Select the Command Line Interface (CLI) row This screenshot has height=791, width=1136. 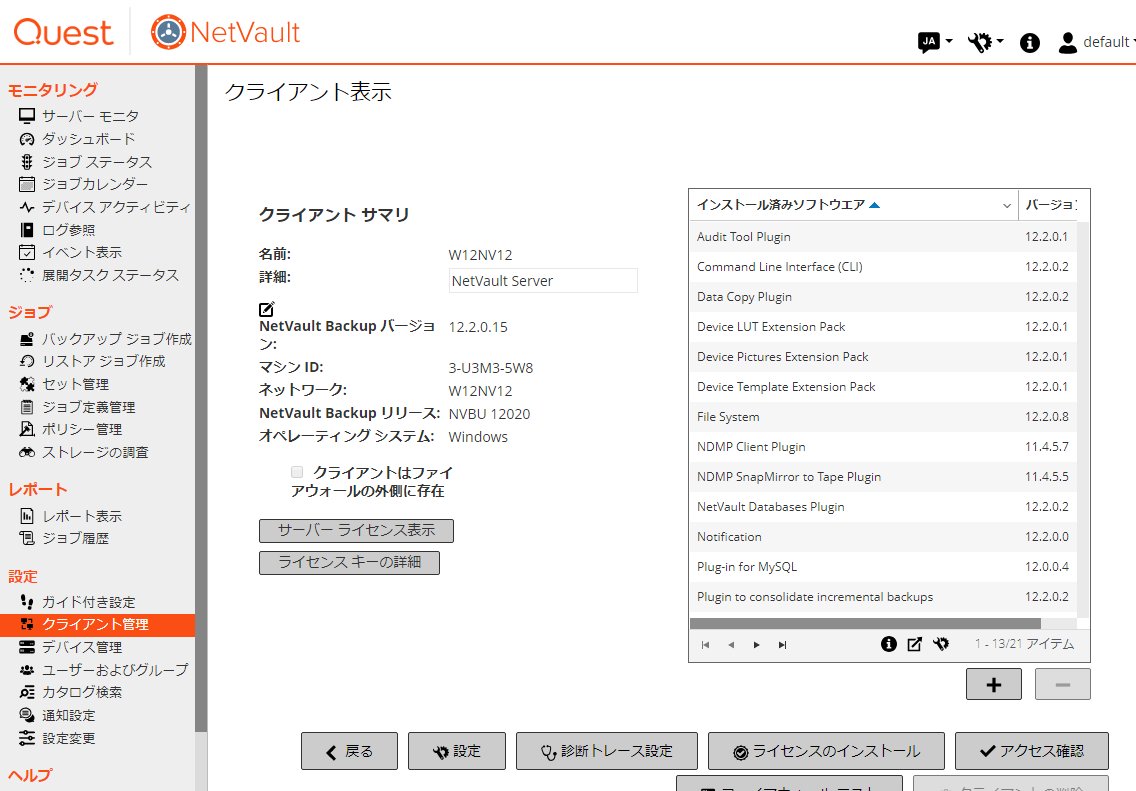point(882,267)
